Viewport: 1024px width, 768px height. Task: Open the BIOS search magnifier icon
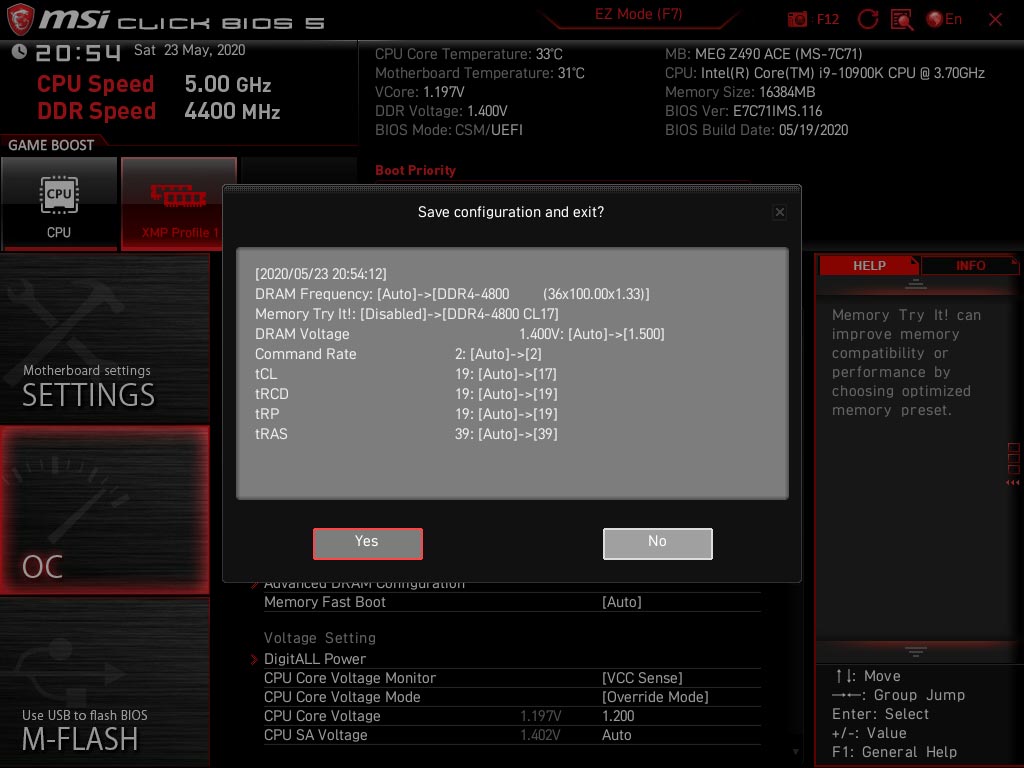(x=902, y=20)
